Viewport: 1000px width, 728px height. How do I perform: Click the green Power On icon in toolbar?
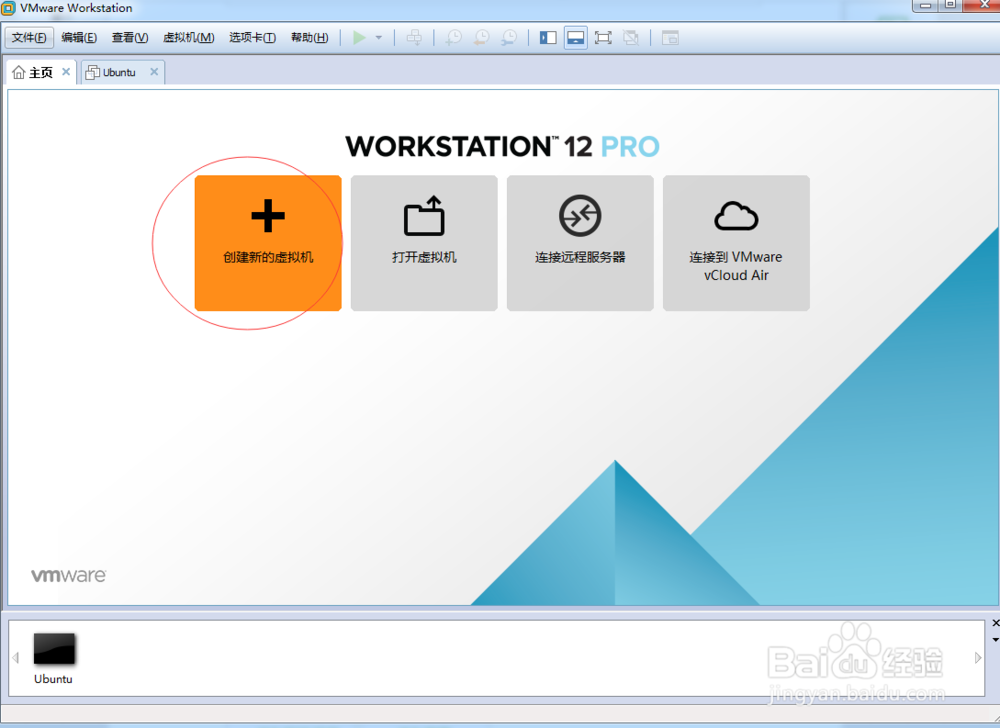(358, 37)
